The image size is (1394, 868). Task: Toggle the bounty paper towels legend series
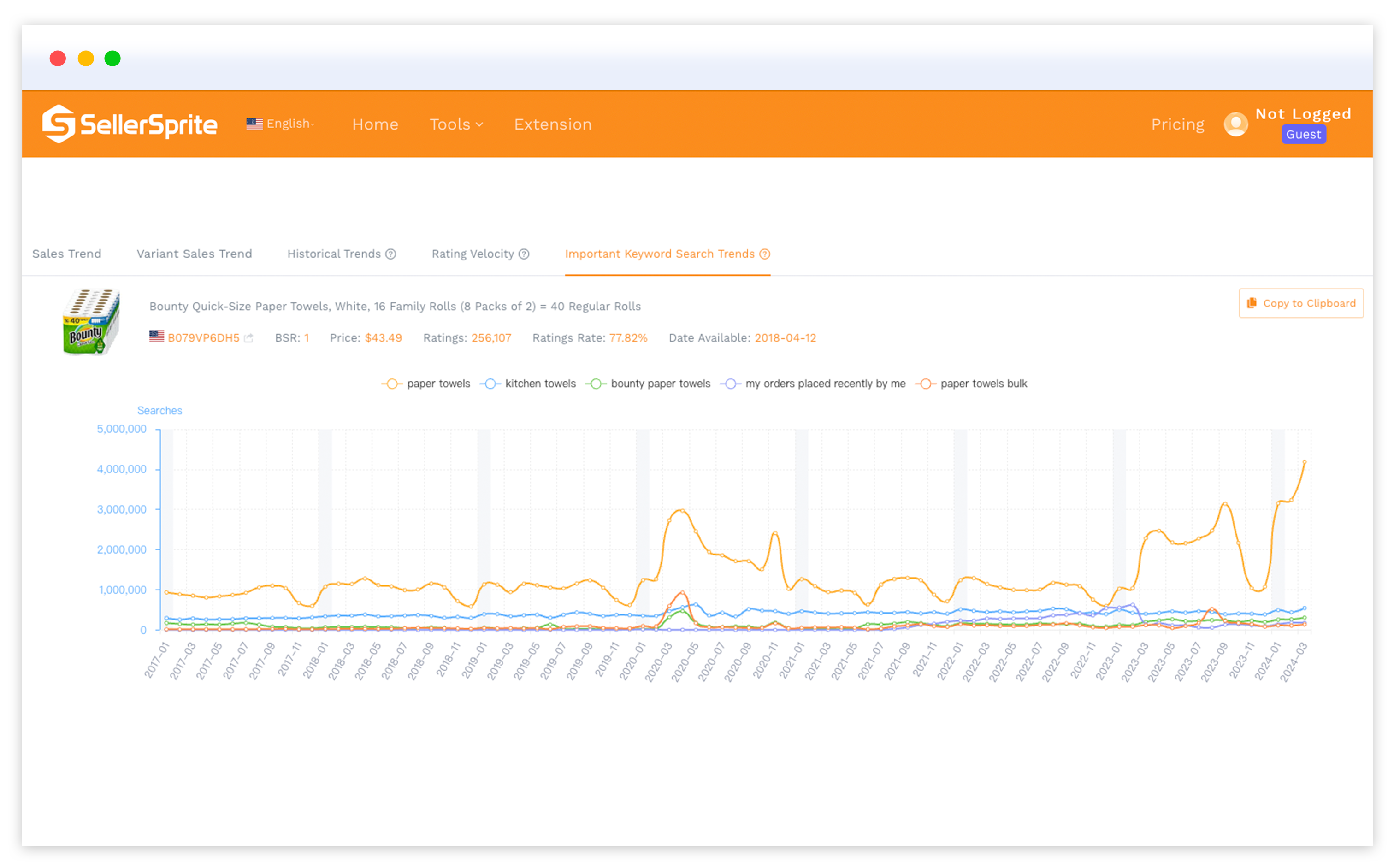648,384
